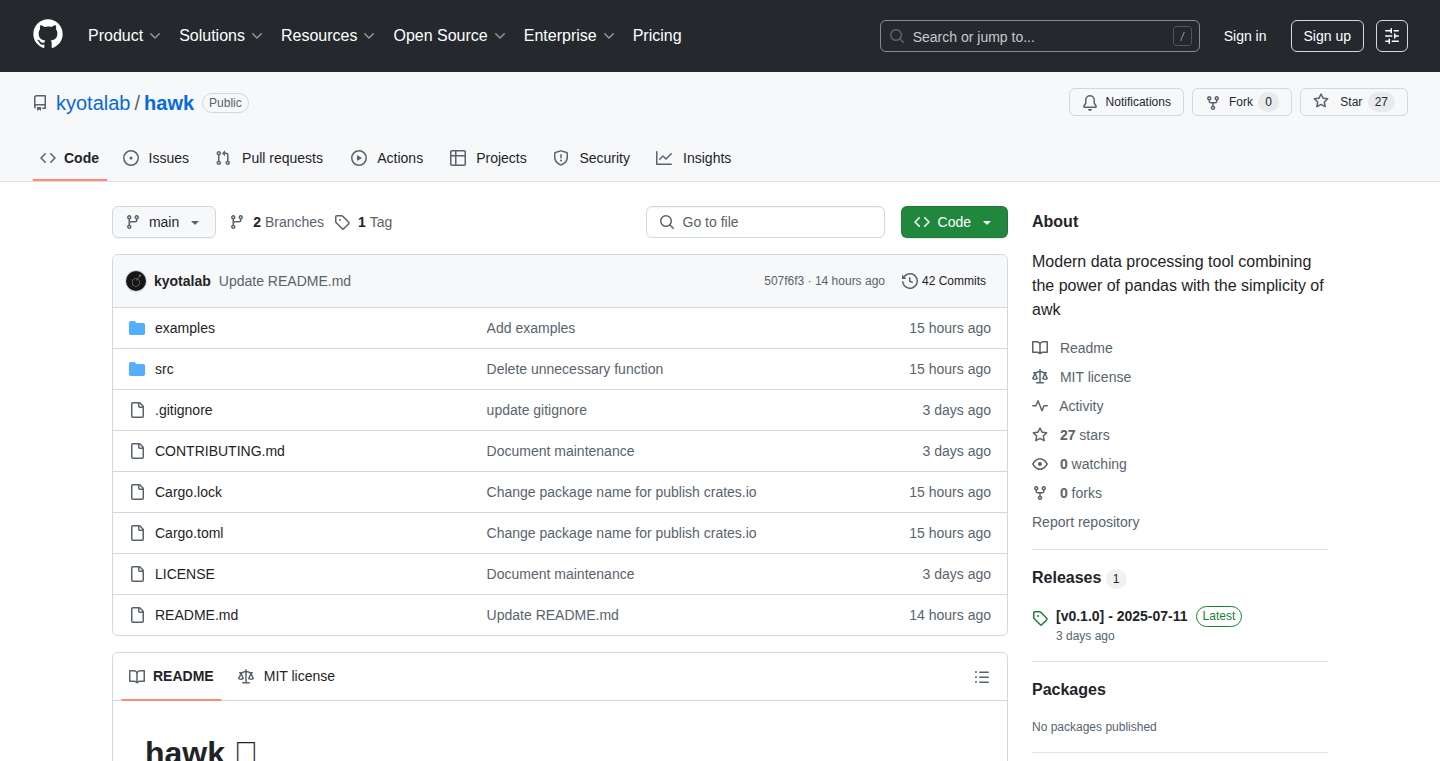Open the Cargo.toml file

(189, 533)
